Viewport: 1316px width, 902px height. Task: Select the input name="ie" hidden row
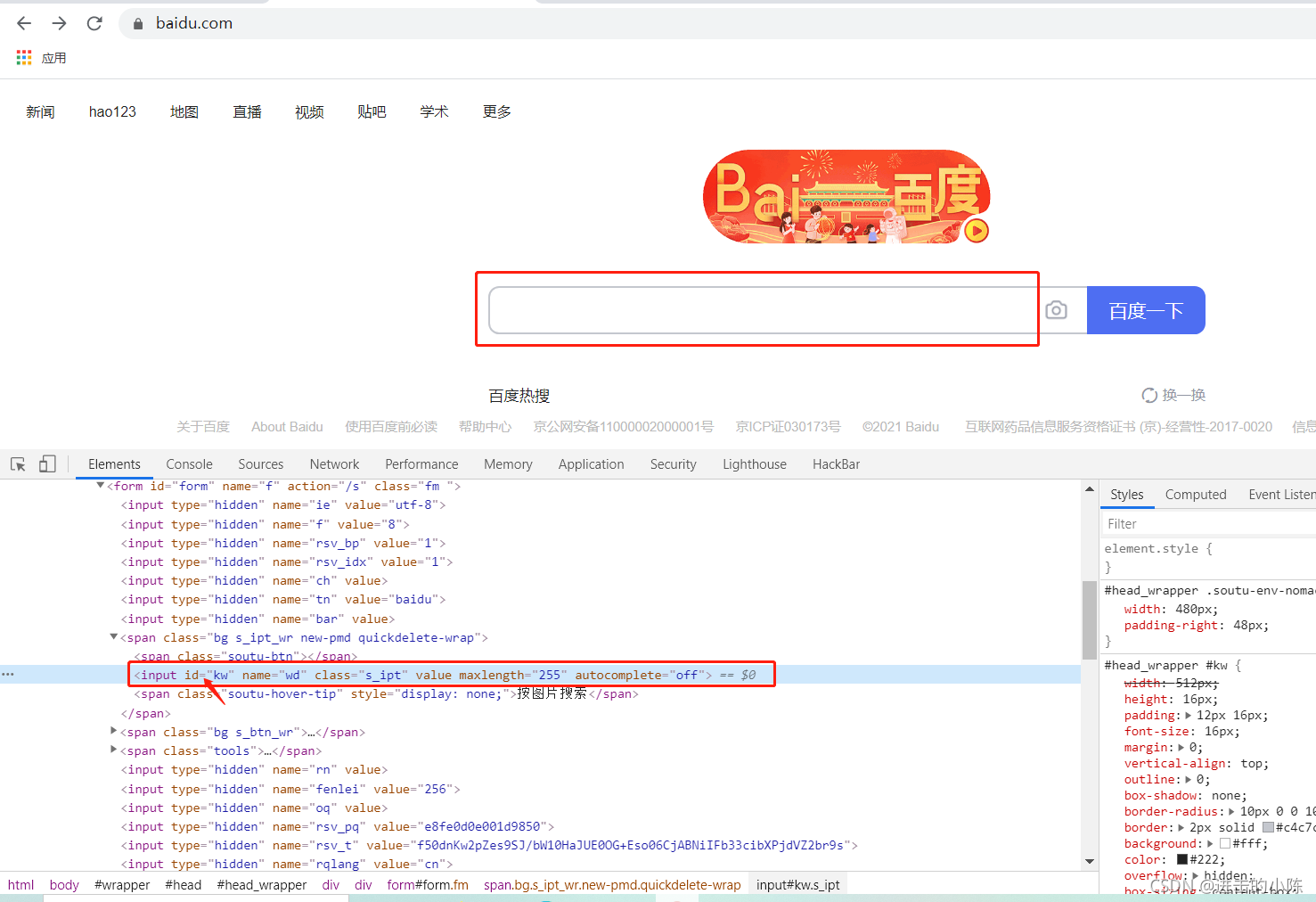click(540, 504)
